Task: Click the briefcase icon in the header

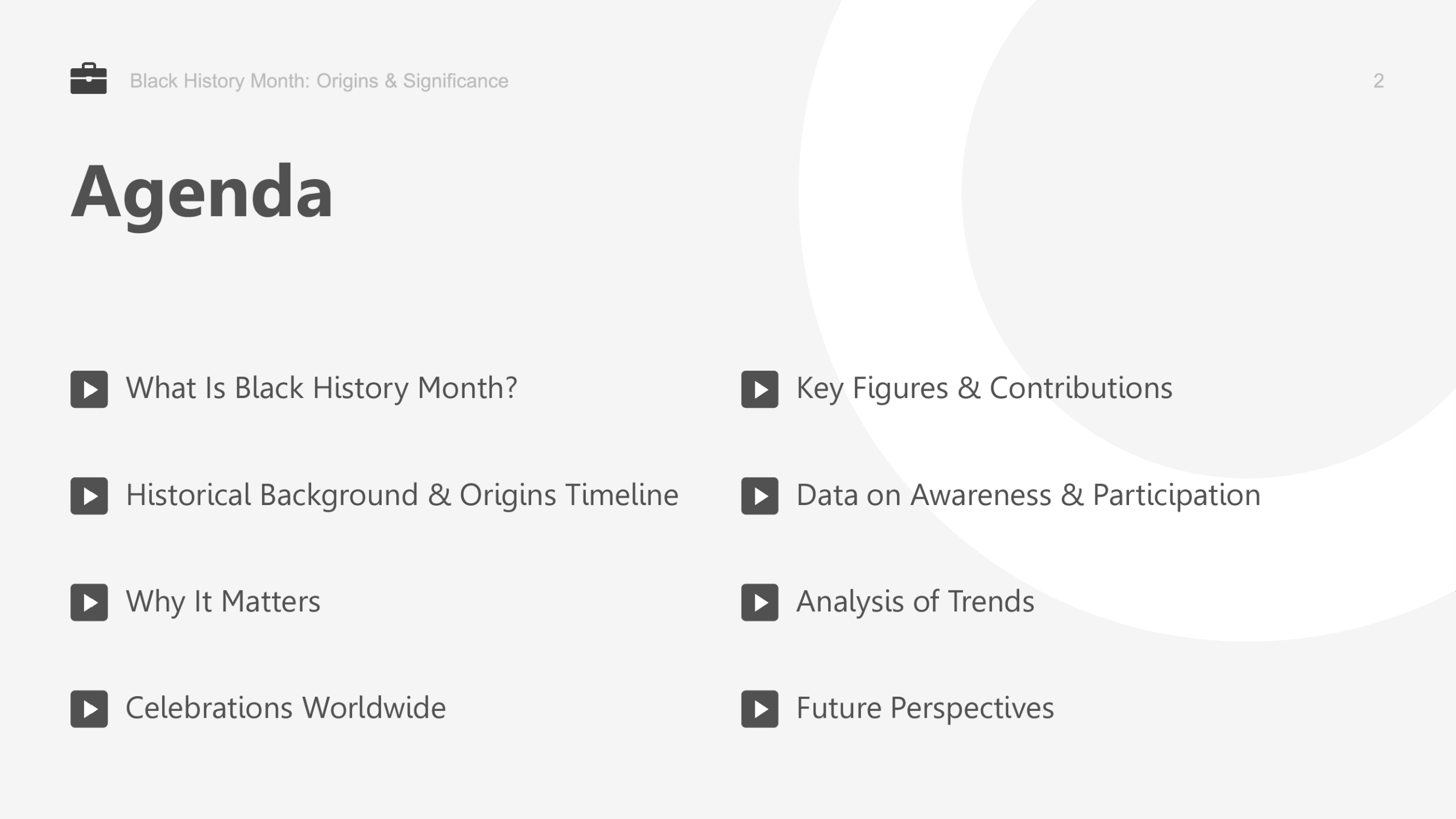Action: point(88,78)
